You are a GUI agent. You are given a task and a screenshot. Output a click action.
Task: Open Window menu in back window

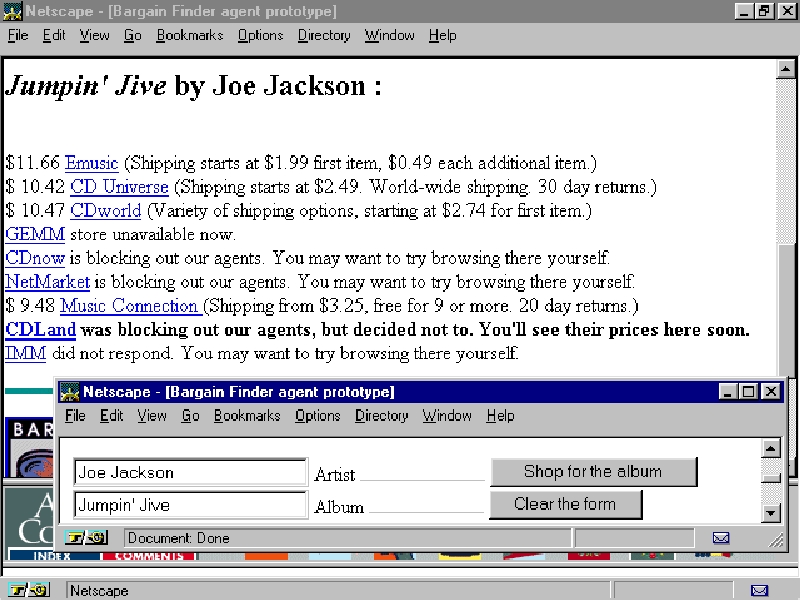[x=389, y=35]
